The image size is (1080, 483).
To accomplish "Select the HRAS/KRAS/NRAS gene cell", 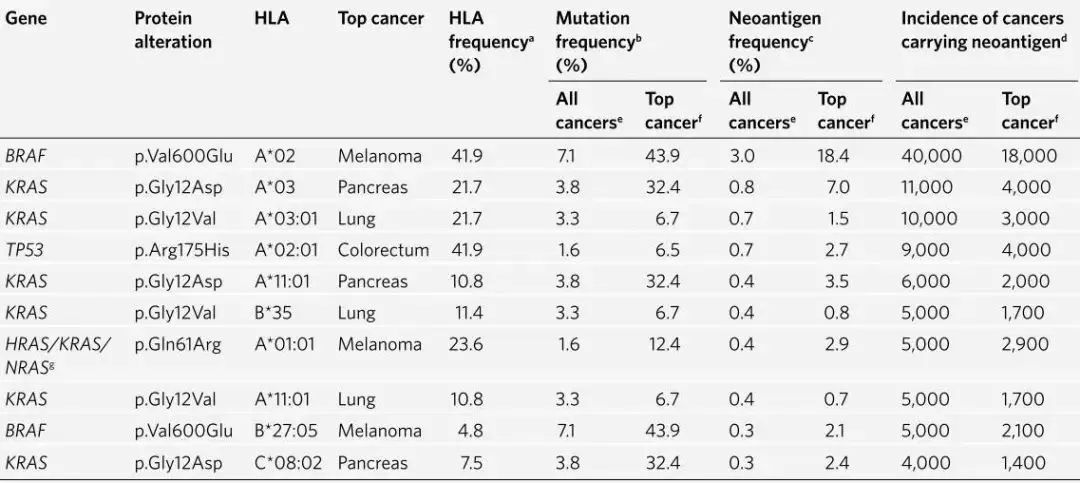I will pyautogui.click(x=58, y=356).
